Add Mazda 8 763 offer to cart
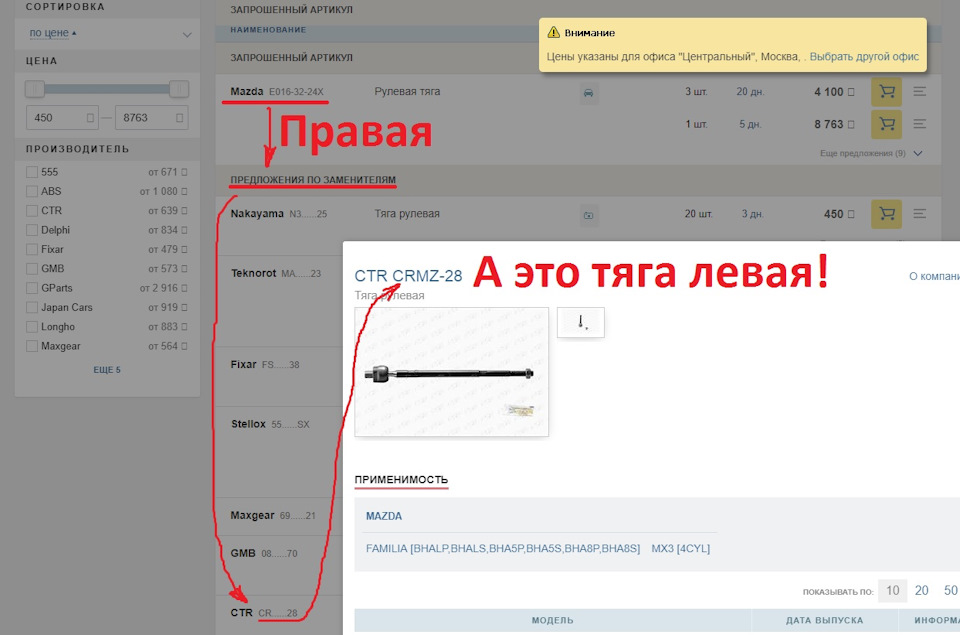The height and width of the screenshot is (635, 960). coord(886,124)
